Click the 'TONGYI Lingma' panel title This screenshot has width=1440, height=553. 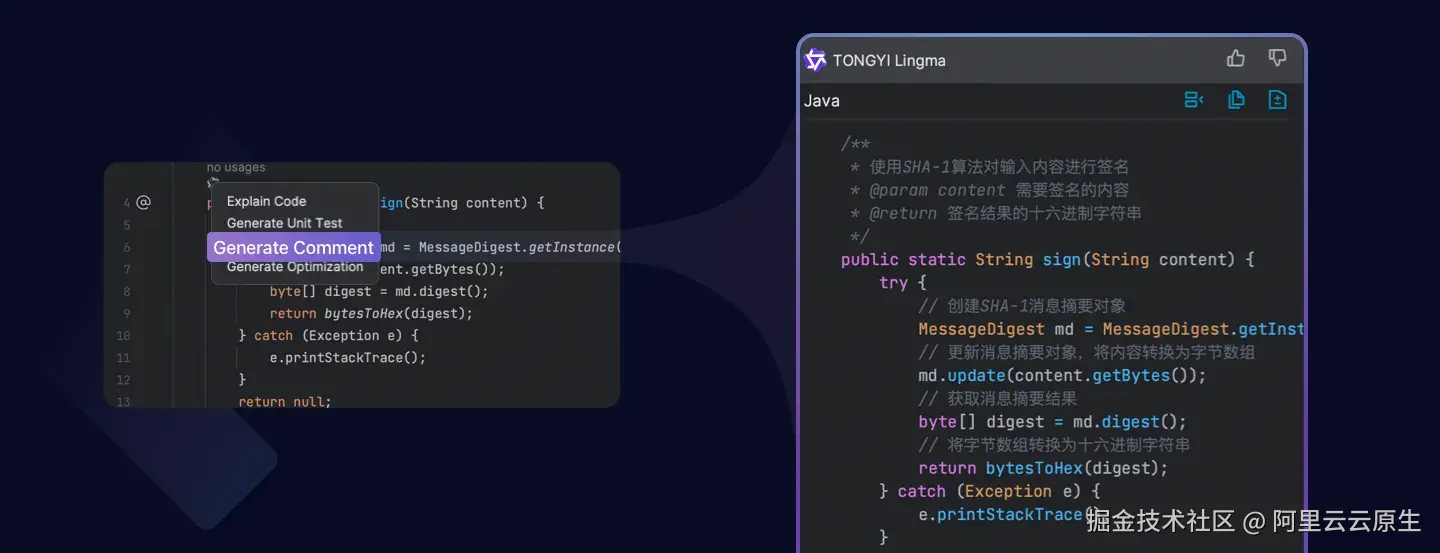point(889,61)
